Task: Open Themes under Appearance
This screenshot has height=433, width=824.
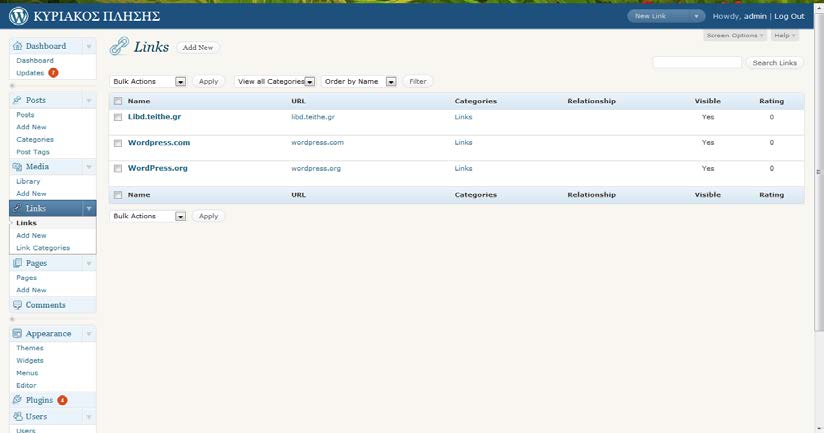Action: [29, 348]
